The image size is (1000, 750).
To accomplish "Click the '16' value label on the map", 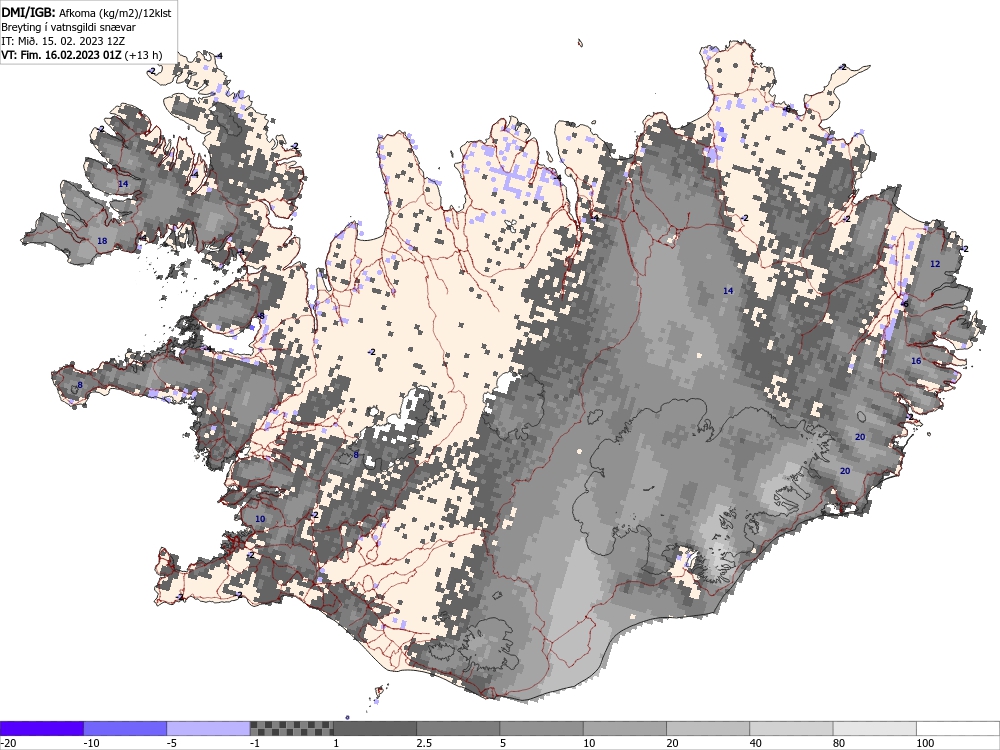I will tap(916, 361).
